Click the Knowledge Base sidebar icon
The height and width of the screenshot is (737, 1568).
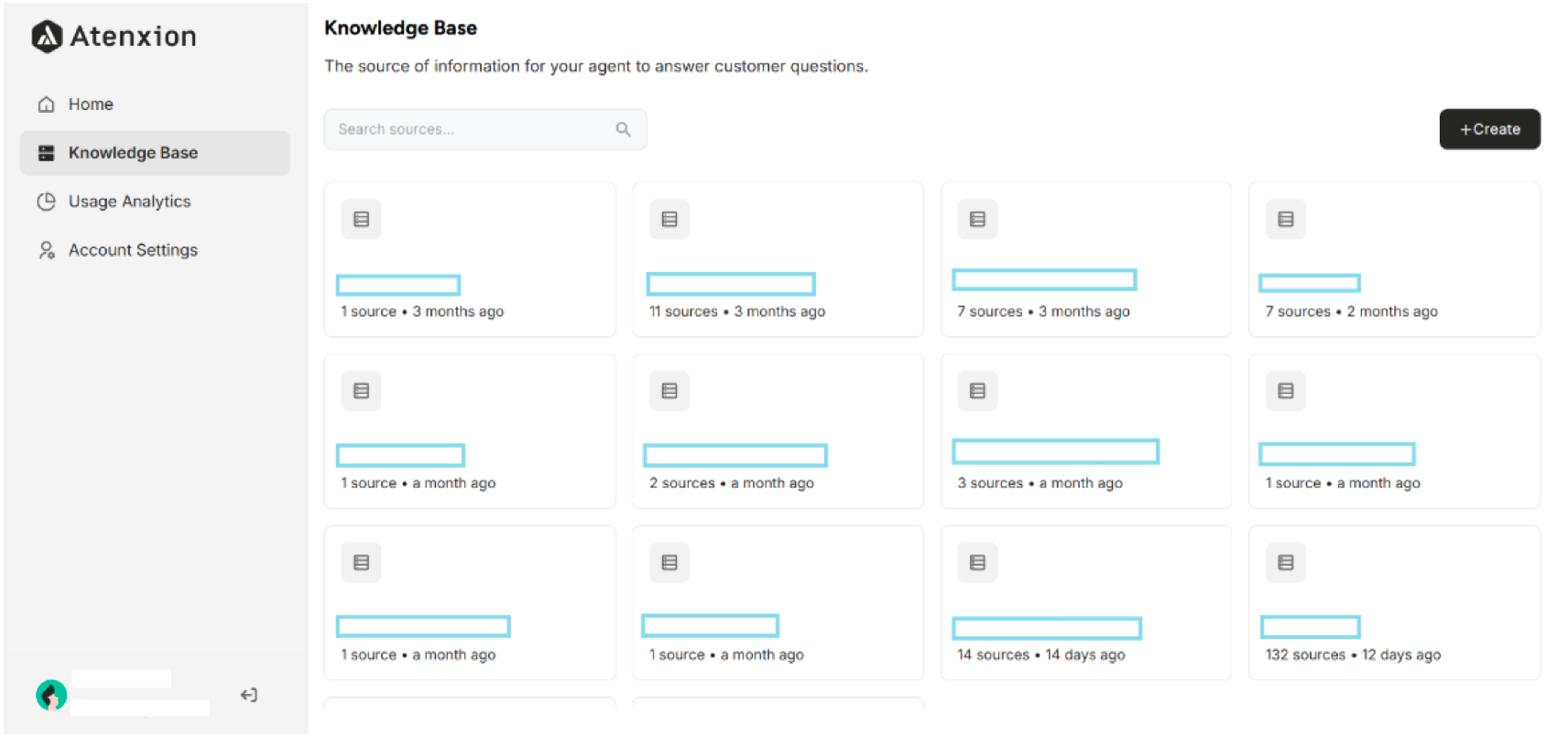46,152
